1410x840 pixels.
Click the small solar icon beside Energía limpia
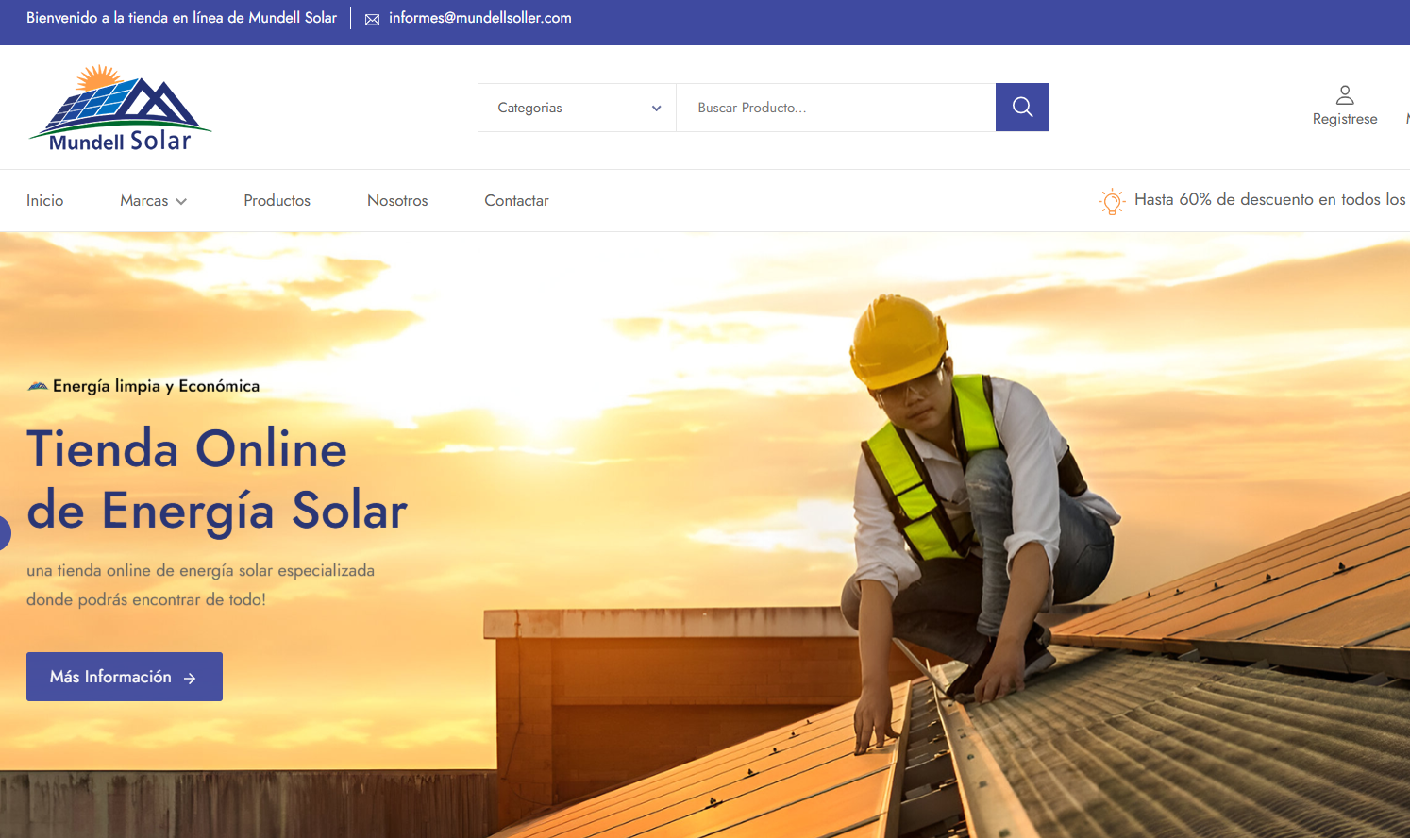[38, 386]
